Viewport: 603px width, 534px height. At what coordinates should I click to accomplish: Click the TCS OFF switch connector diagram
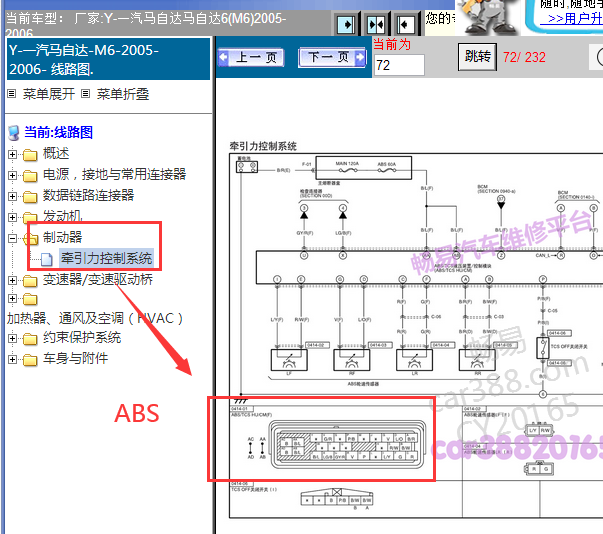(336, 497)
